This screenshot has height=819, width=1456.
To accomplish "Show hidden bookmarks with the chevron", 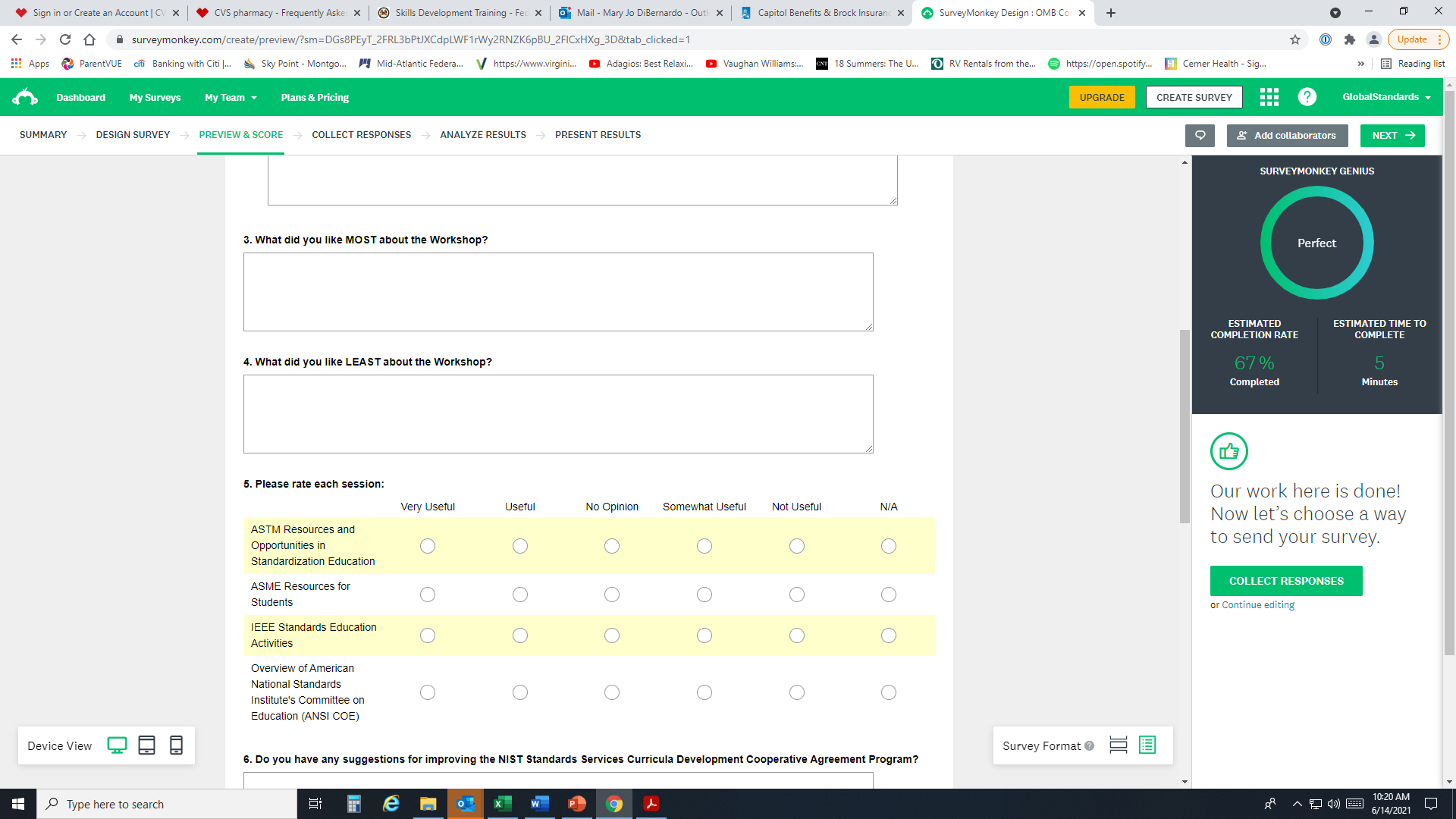I will click(x=1360, y=64).
